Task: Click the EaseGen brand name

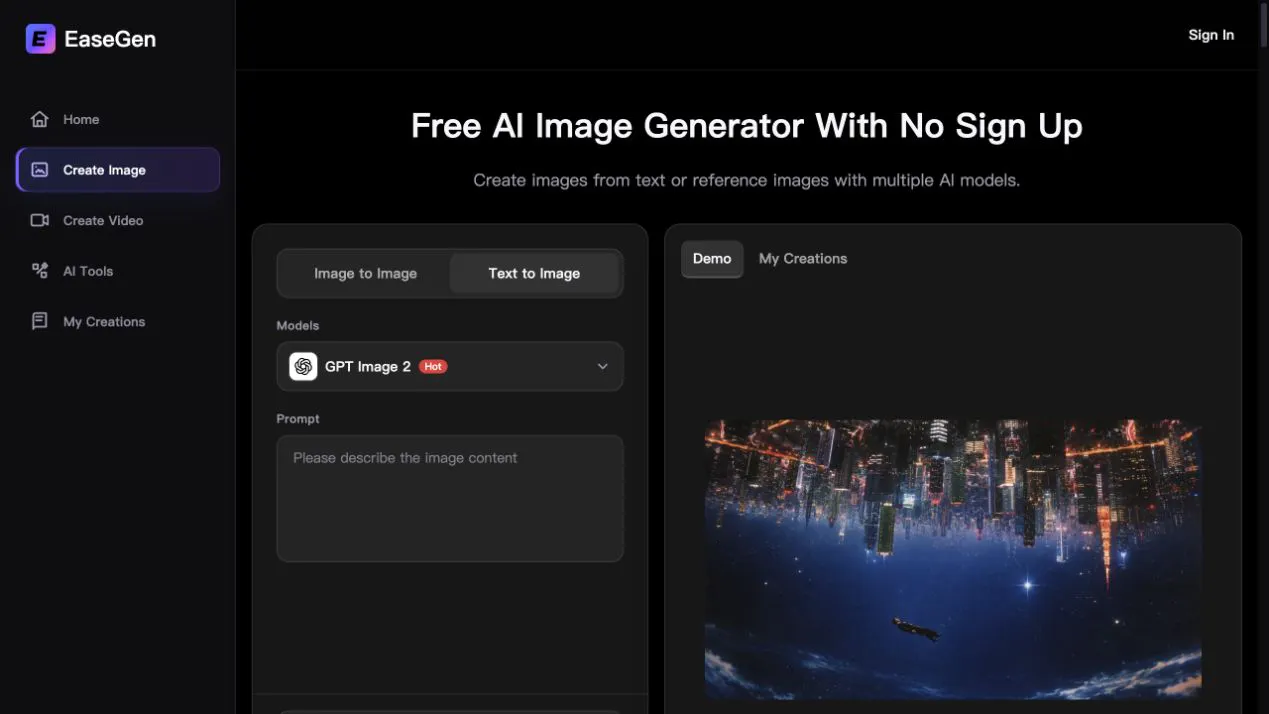Action: point(110,39)
